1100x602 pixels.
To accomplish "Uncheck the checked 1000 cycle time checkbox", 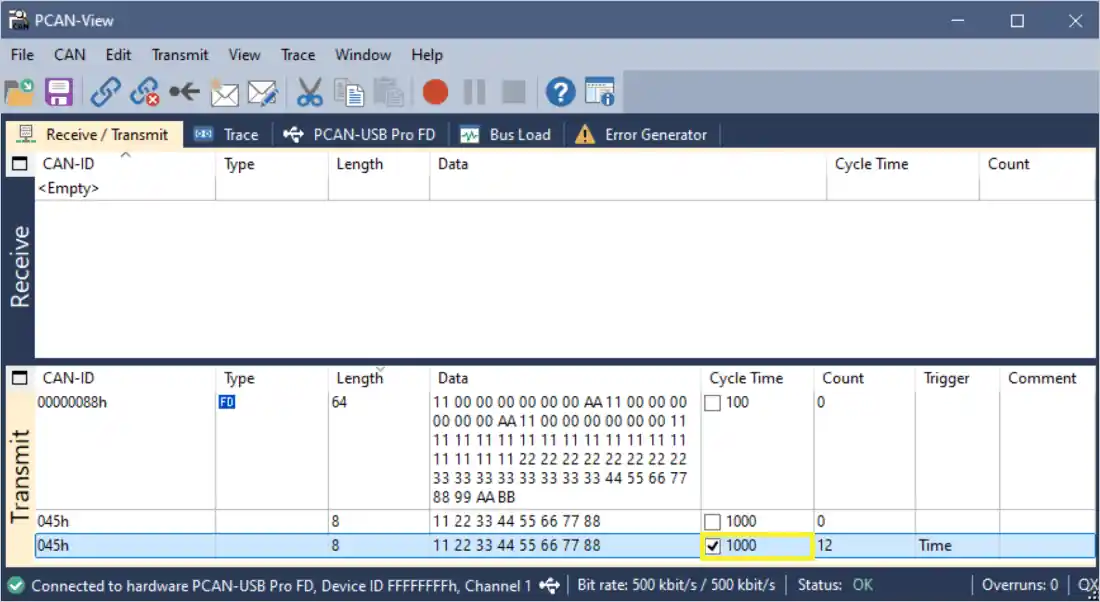I will 712,546.
